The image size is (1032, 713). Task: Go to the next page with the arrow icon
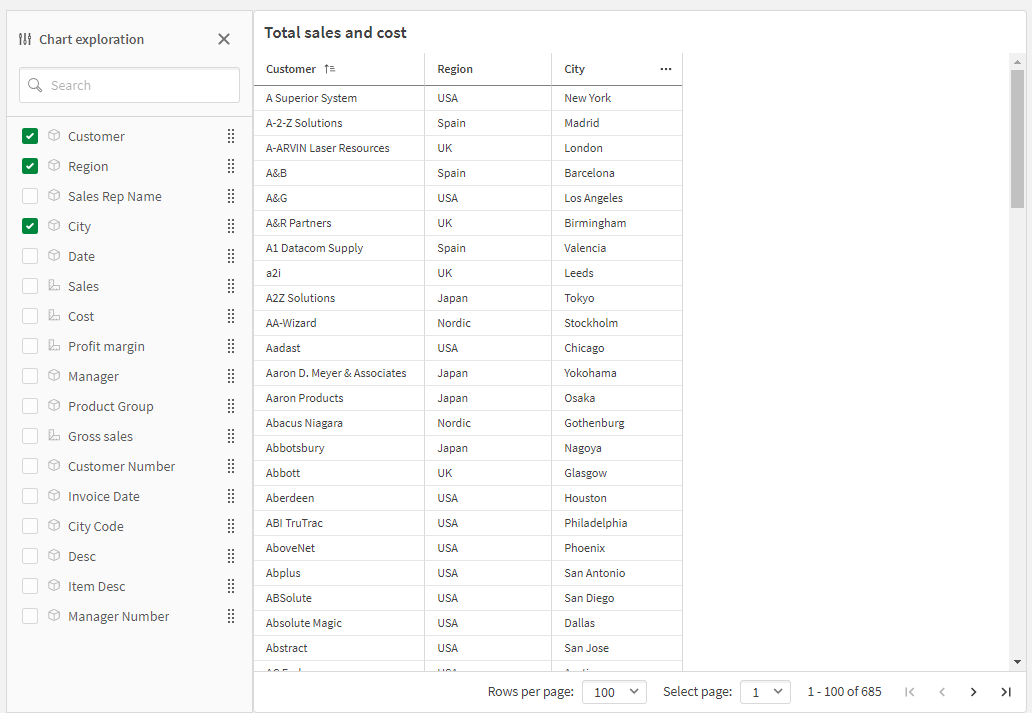973,691
